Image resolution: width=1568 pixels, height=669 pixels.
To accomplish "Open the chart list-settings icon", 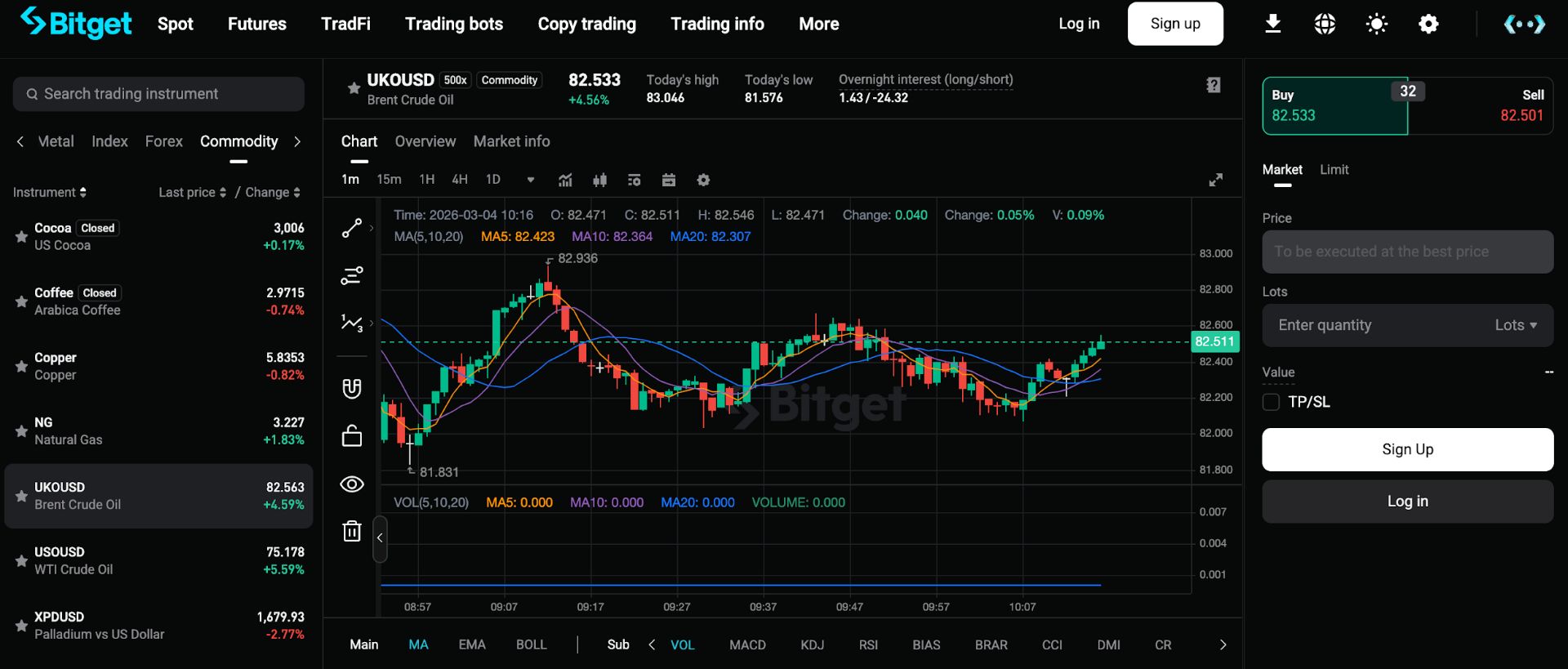I will point(635,180).
